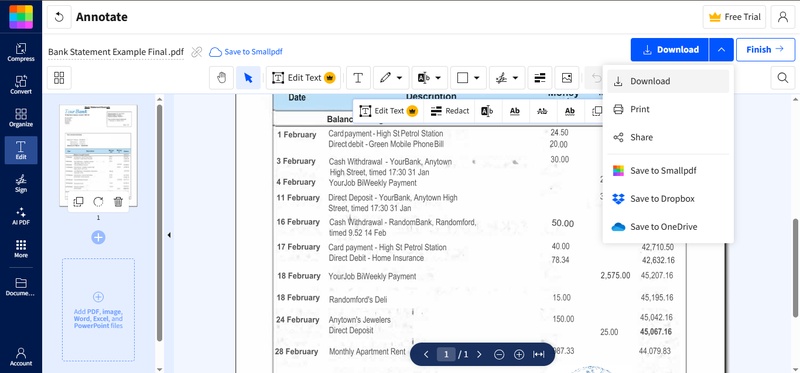The width and height of the screenshot is (800, 373).
Task: Open the Sign tool in sidebar
Action: point(21,183)
